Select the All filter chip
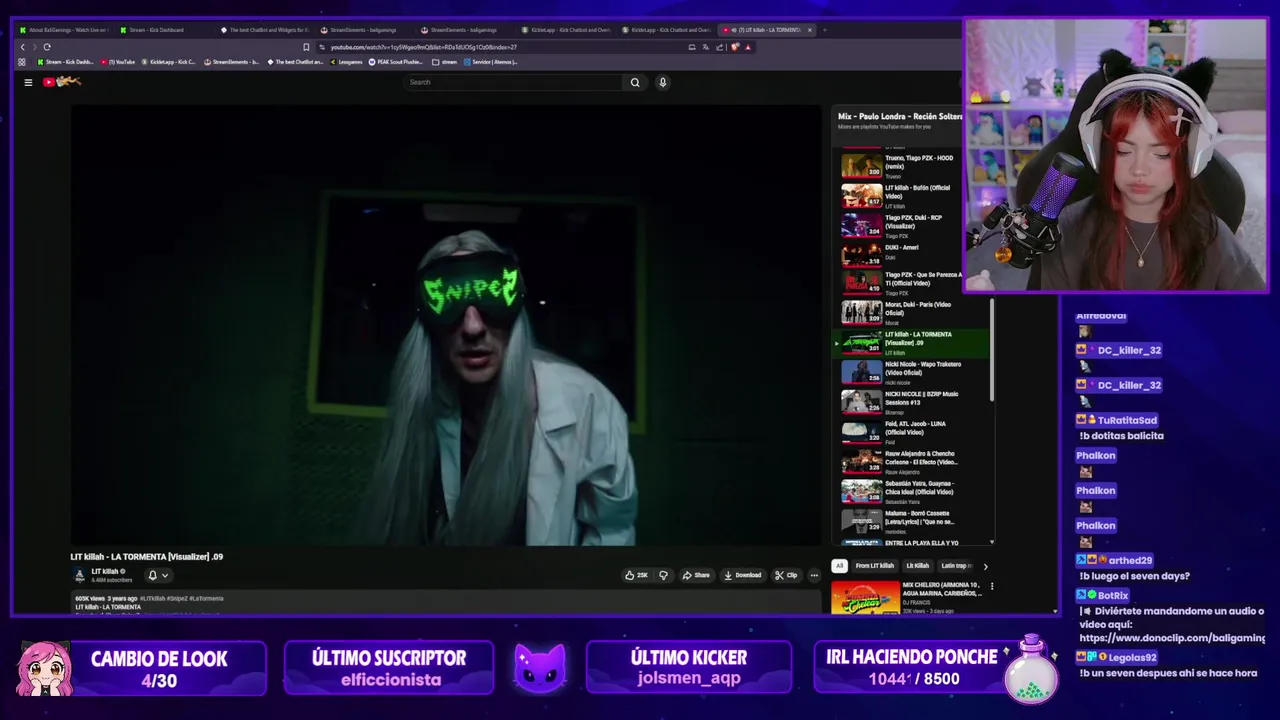Screen dimensions: 1280x720 840,566
